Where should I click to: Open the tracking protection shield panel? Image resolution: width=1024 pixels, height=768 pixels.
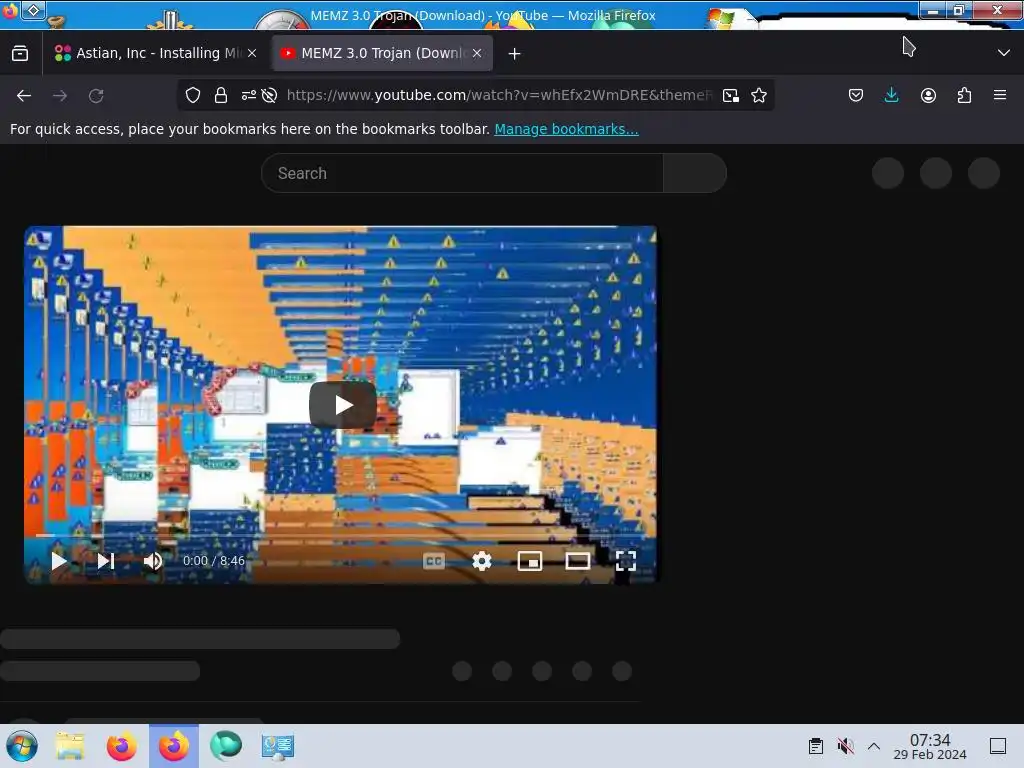(x=193, y=95)
